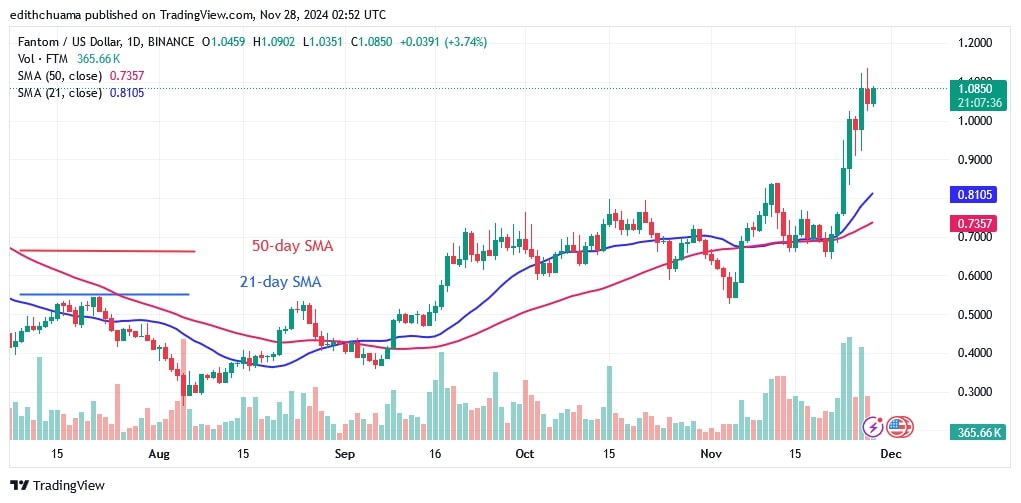Click the BINANCE exchange label
Viewport: 1021px width, 503px height.
tap(170, 42)
